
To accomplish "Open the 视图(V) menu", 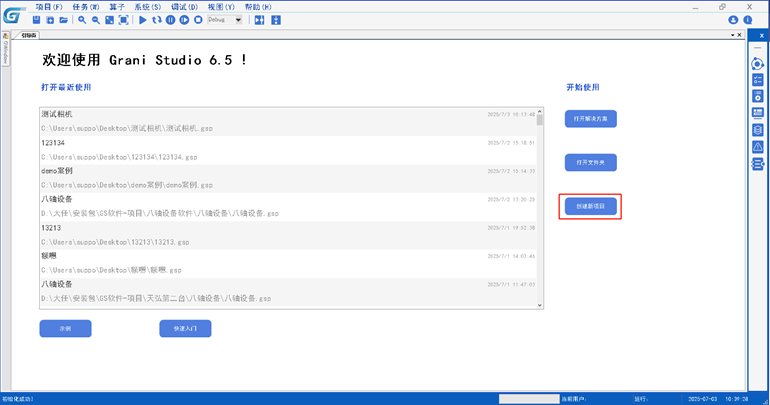I will [x=221, y=7].
